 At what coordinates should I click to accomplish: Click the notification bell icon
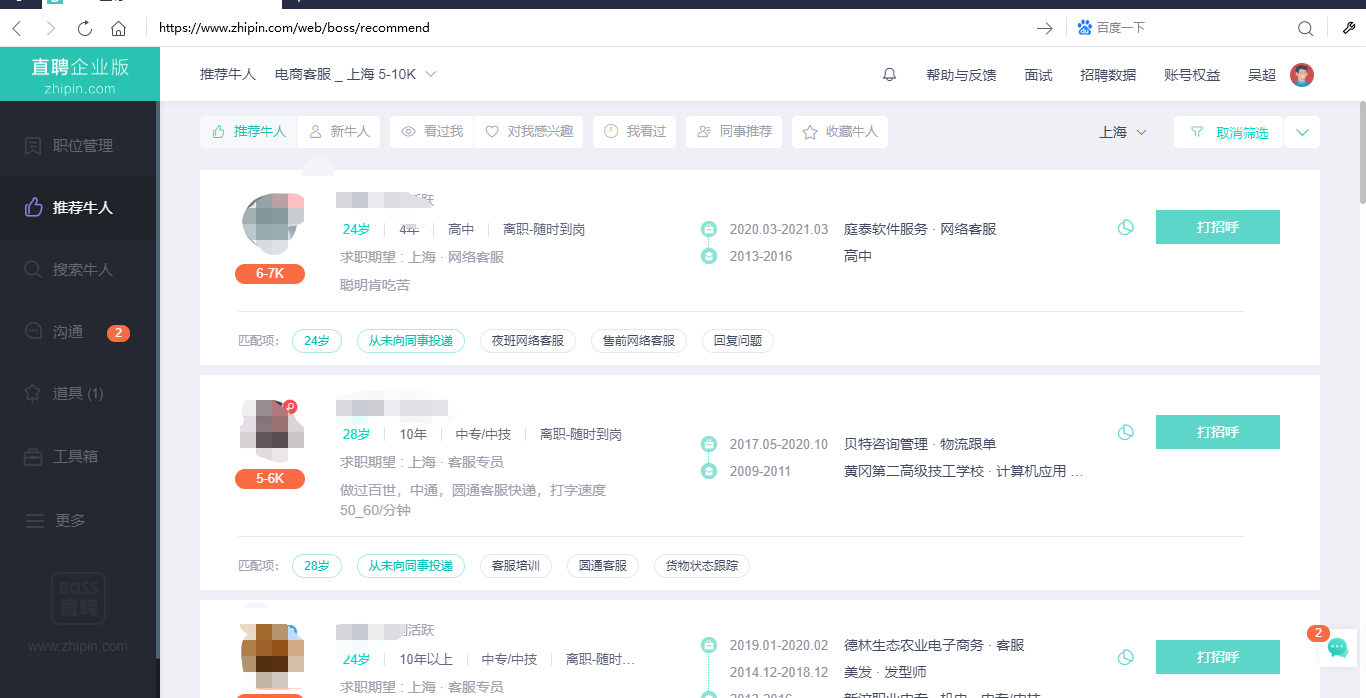889,75
